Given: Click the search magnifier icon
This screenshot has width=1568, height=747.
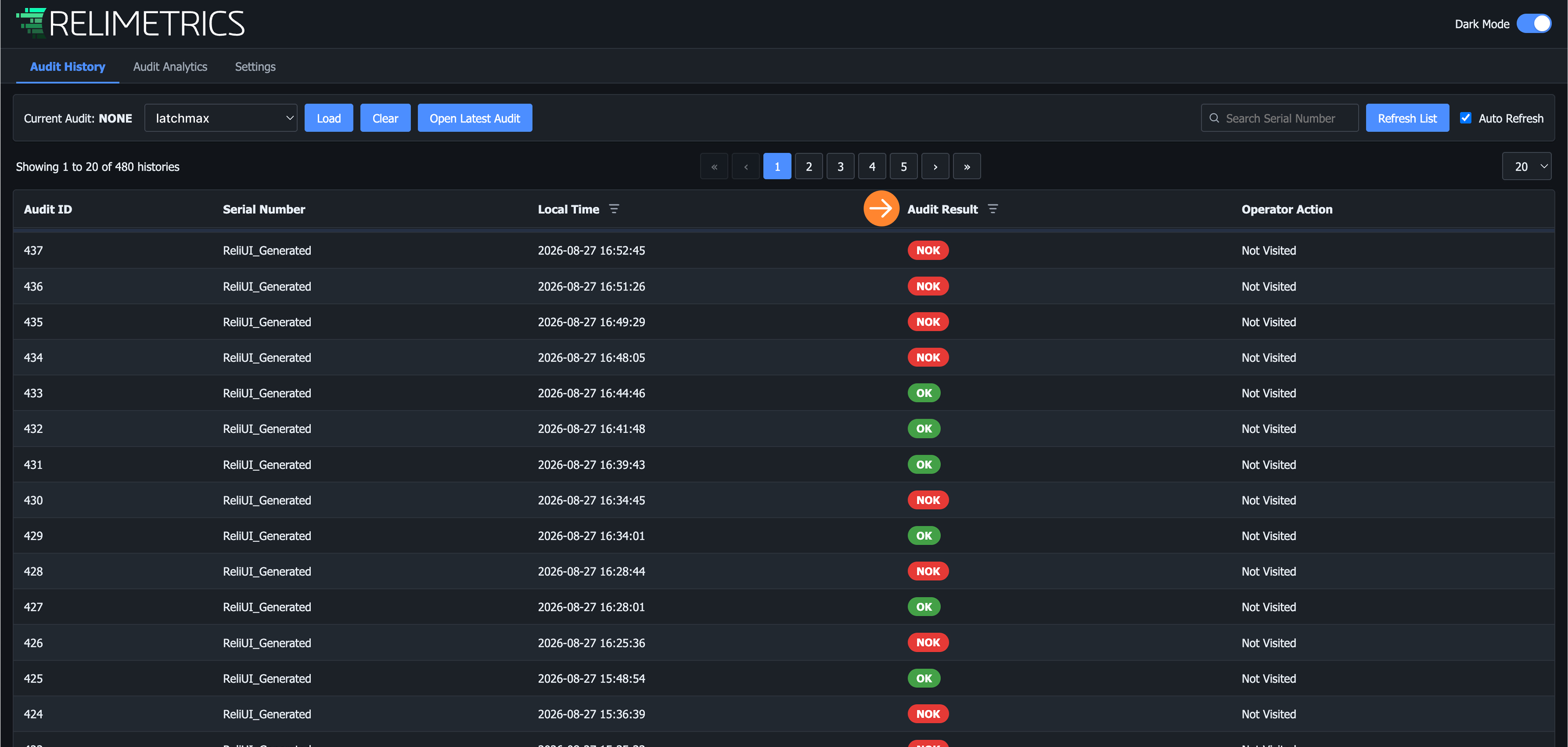Looking at the screenshot, I should coord(1214,118).
